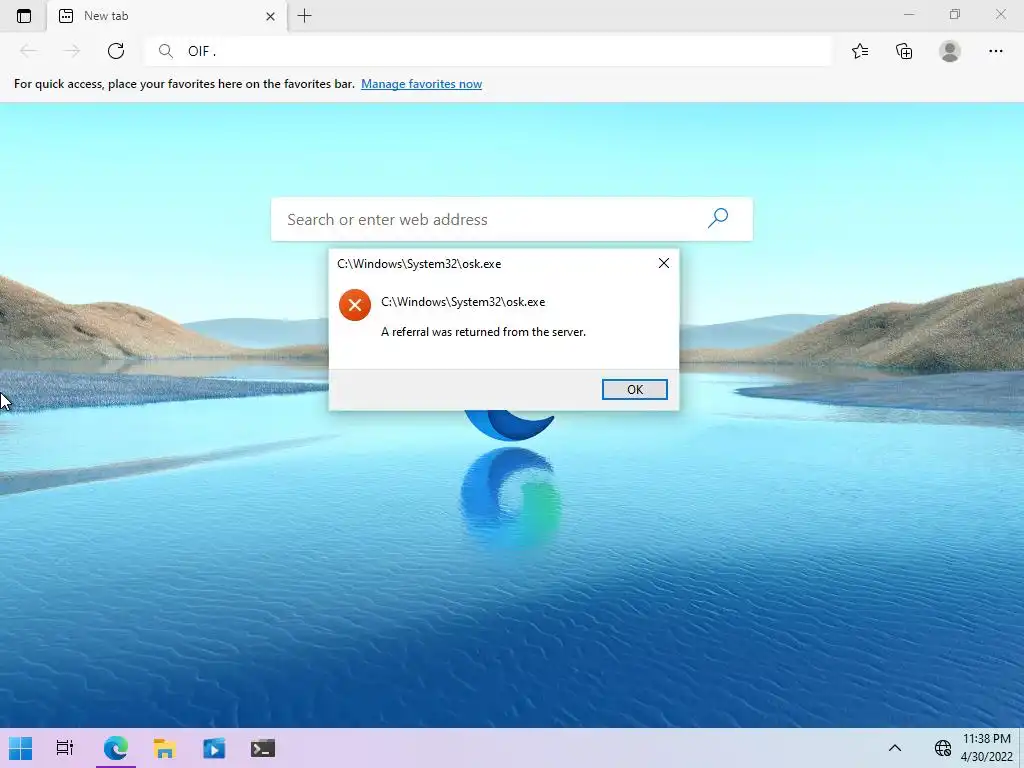Open the tab actions menu icon
The width and height of the screenshot is (1024, 768).
[24, 16]
